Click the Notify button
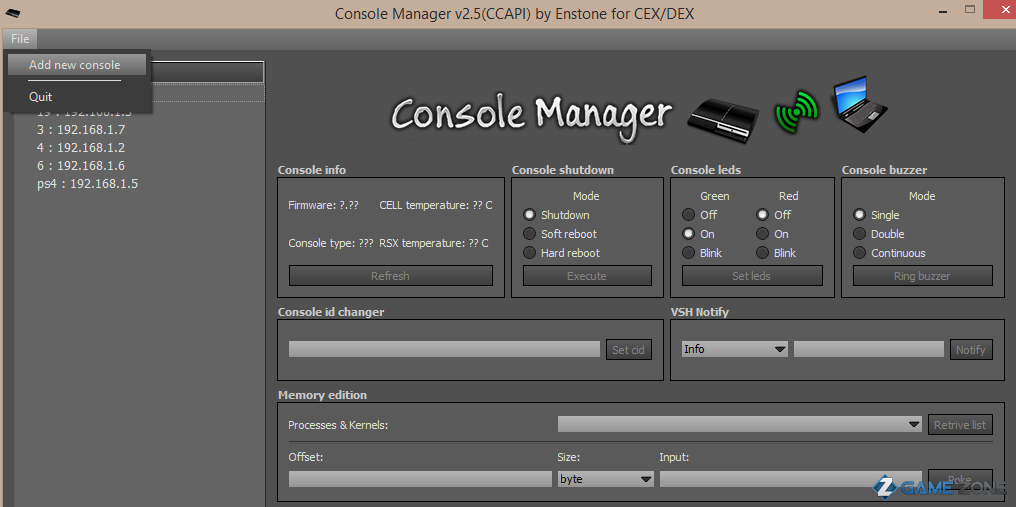The width and height of the screenshot is (1016, 507). 971,349
